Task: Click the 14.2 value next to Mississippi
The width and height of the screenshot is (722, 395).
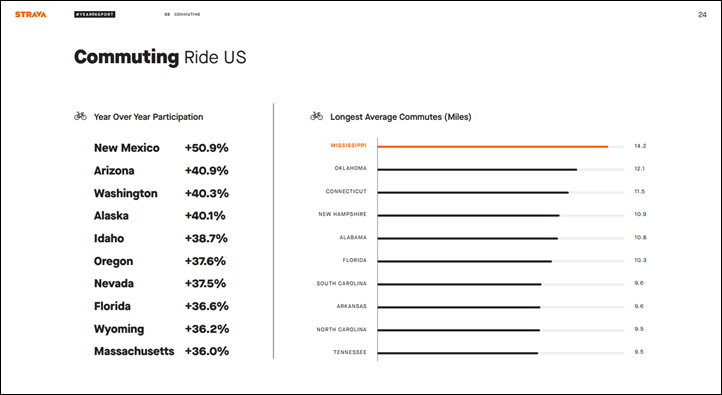Action: (640, 146)
